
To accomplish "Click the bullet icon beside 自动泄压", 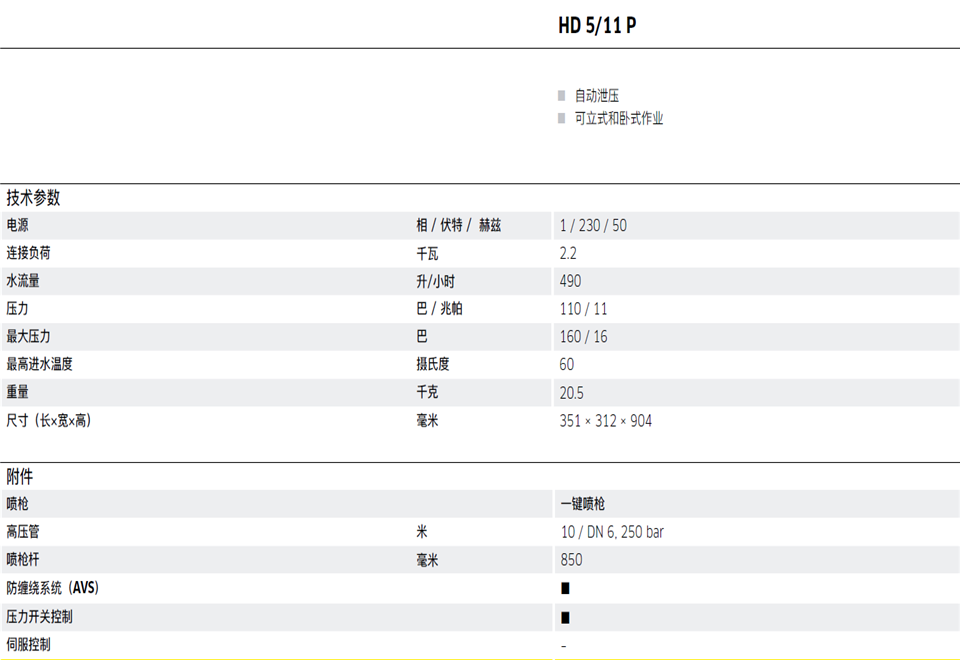I will tap(562, 96).
